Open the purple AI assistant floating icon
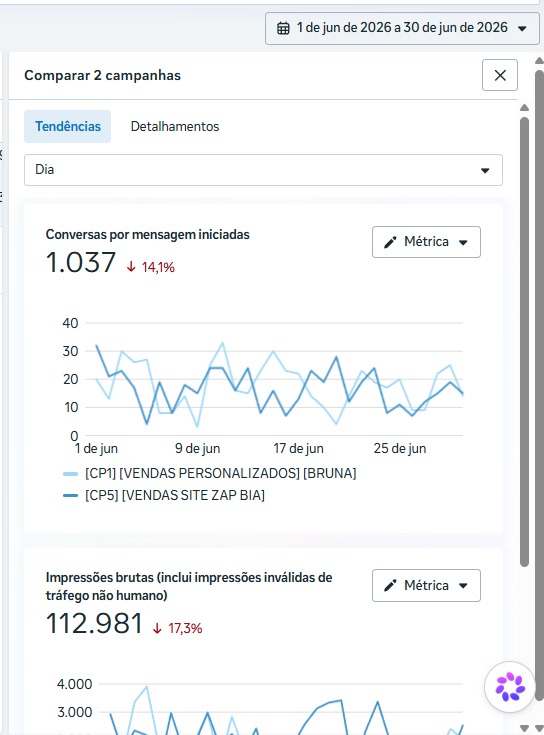The height and width of the screenshot is (735, 544). pos(510,687)
